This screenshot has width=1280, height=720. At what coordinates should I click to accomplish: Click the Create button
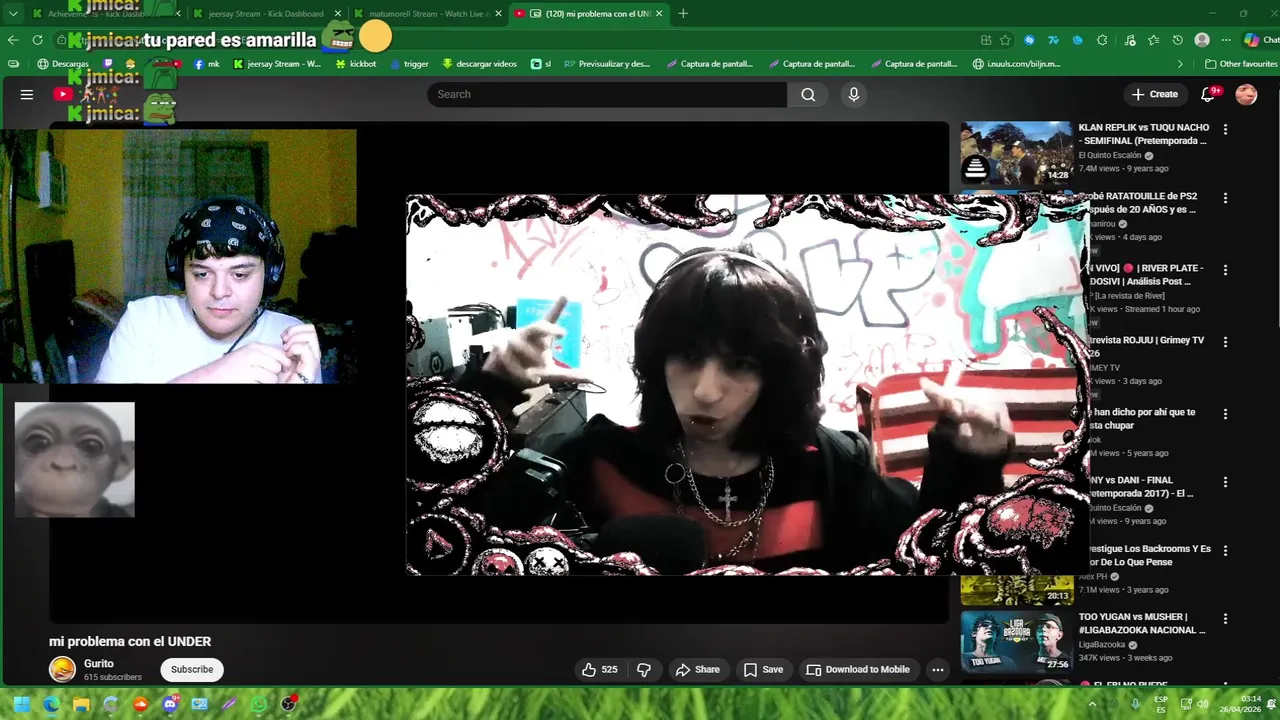(1155, 94)
